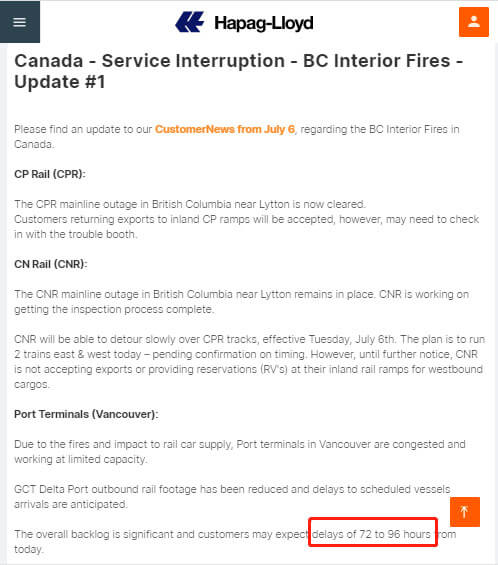Open the CustomerNews from July 6 link
This screenshot has width=498, height=565.
225,129
